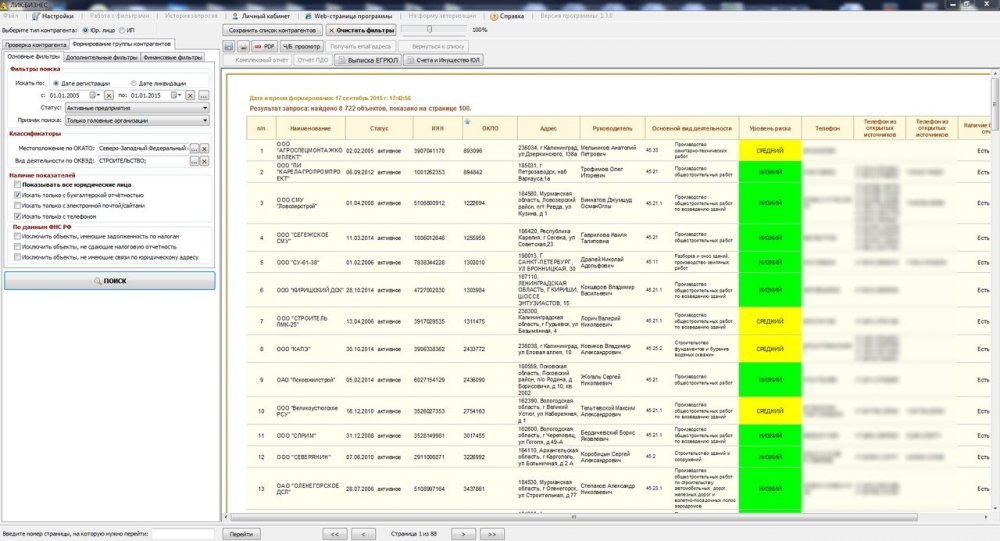Clear the start date with its X button
Image resolution: width=1000 pixels, height=541 pixels.
[x=109, y=95]
